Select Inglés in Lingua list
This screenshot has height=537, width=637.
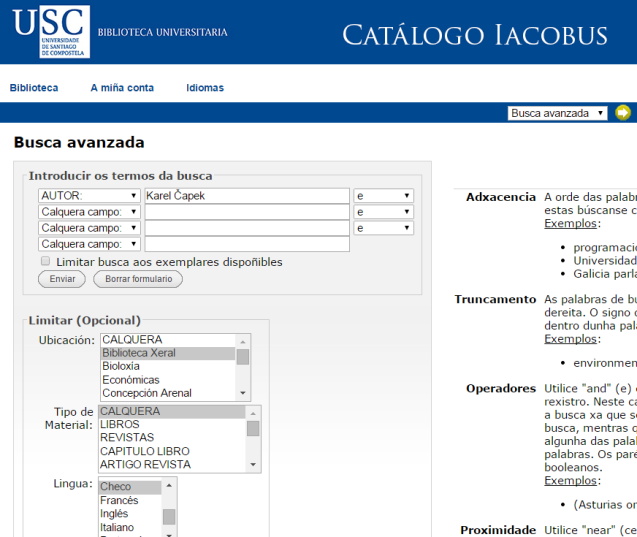point(130,514)
